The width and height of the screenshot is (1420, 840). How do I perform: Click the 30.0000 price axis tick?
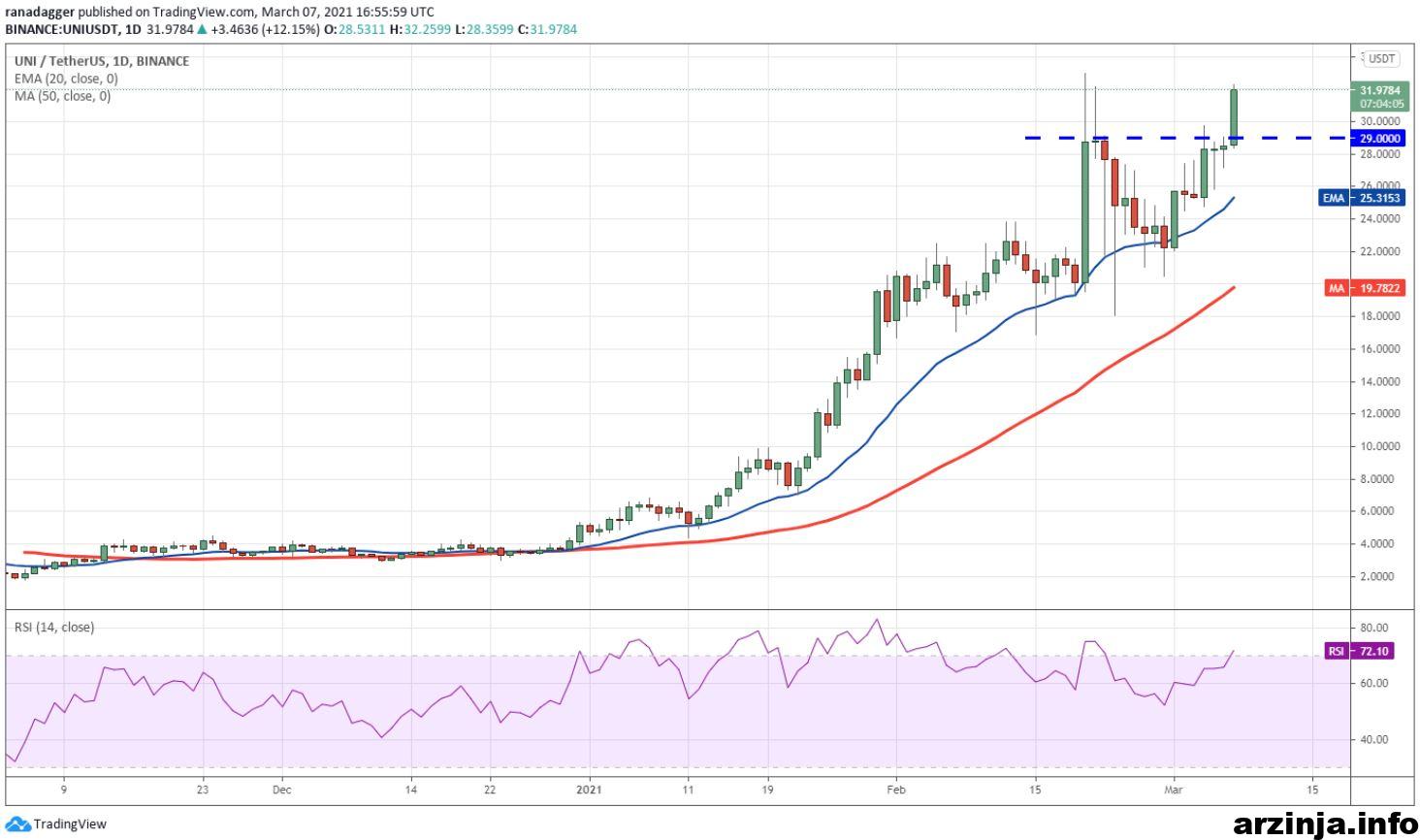(1379, 121)
